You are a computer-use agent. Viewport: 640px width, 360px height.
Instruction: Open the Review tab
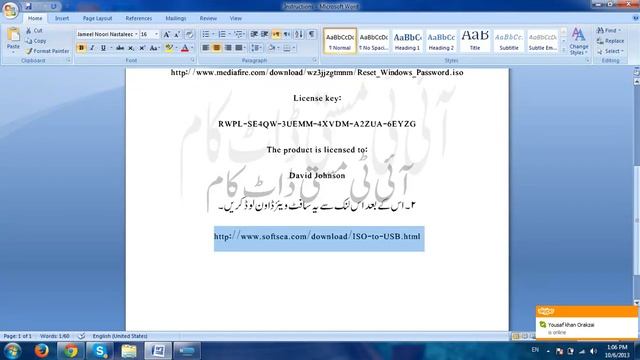pos(208,18)
